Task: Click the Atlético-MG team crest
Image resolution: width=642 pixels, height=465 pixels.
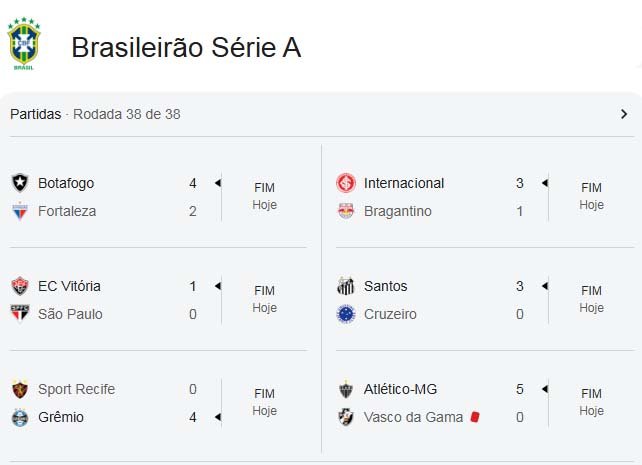Action: tap(346, 389)
